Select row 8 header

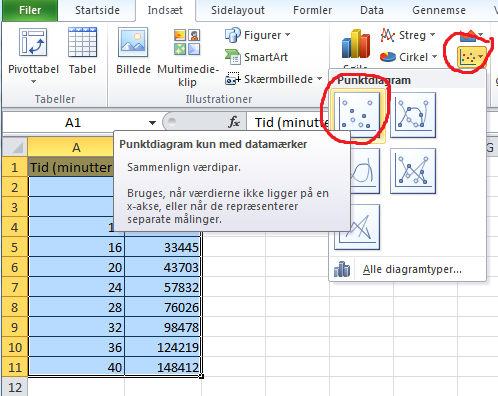coord(15,307)
